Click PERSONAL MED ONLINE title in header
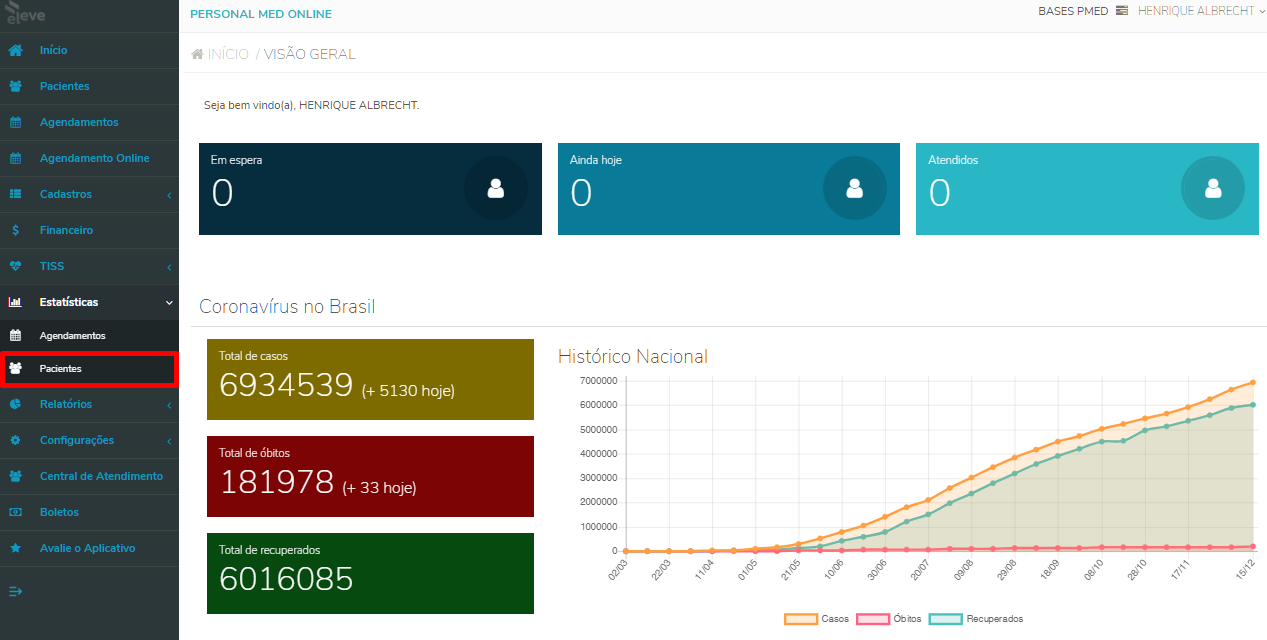The height and width of the screenshot is (640, 1267). 261,14
